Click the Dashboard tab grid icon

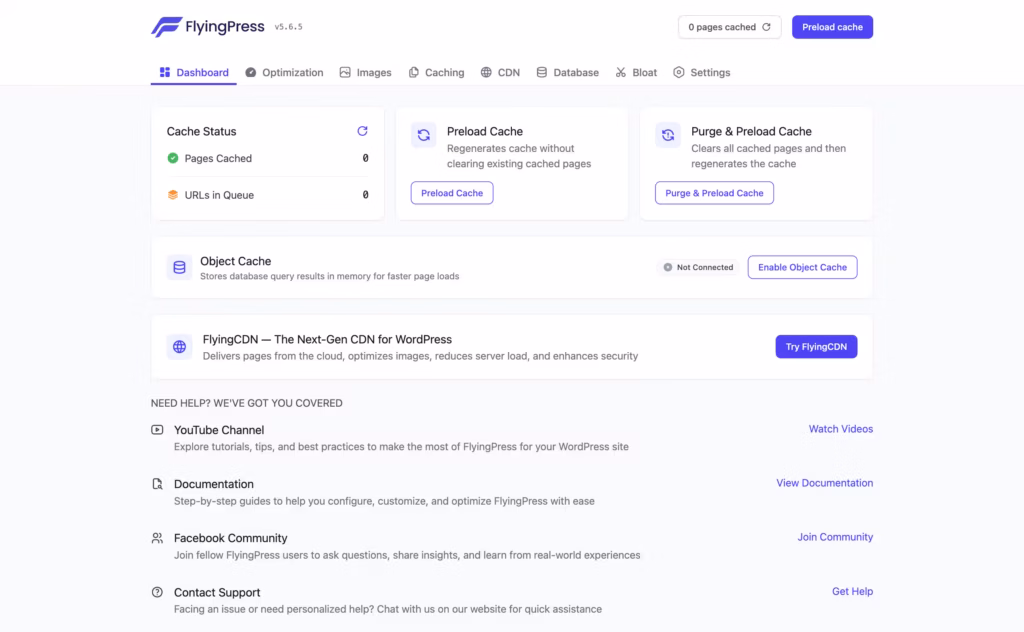pos(165,72)
